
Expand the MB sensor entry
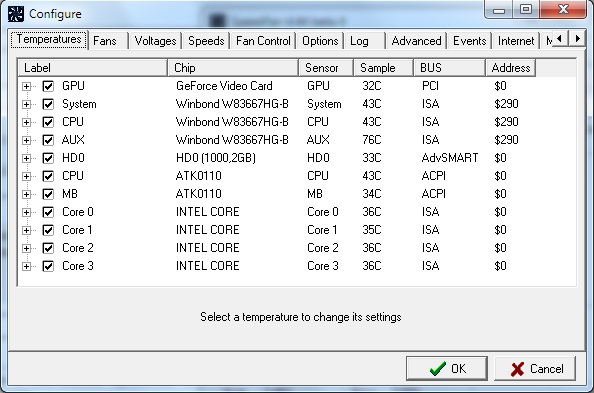pyautogui.click(x=26, y=194)
